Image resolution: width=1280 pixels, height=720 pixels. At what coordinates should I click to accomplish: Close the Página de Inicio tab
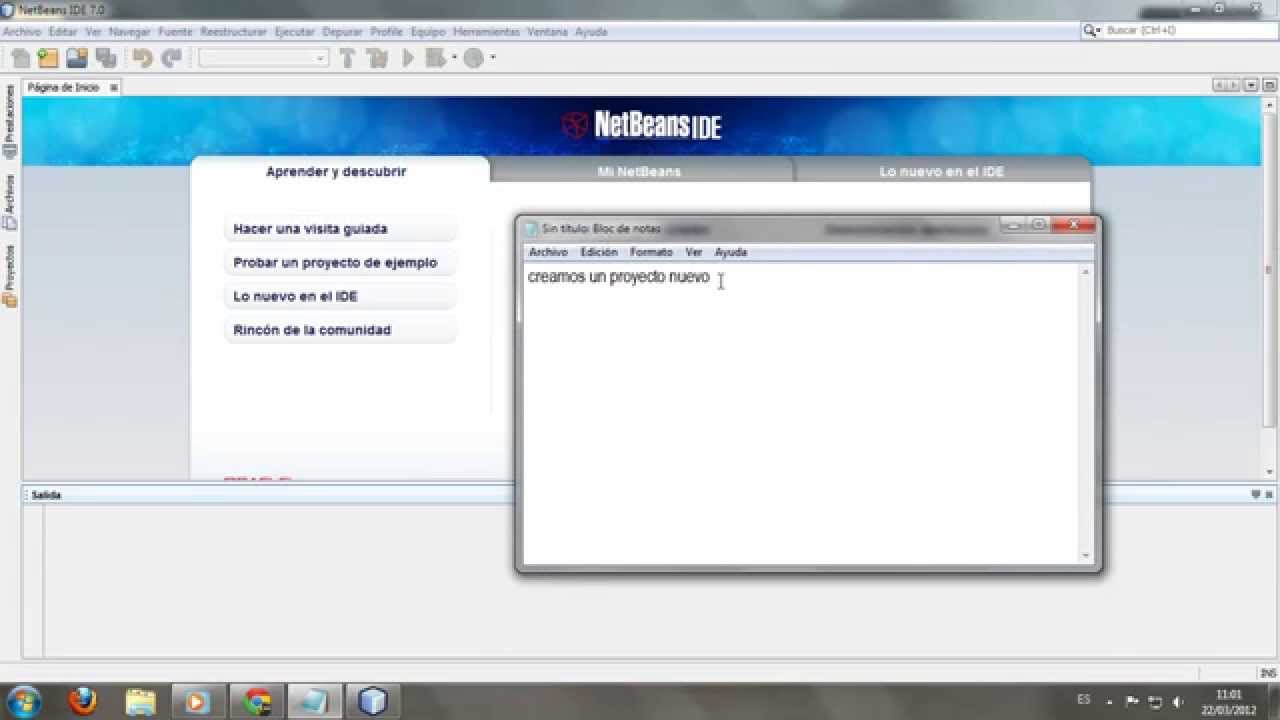pyautogui.click(x=113, y=88)
